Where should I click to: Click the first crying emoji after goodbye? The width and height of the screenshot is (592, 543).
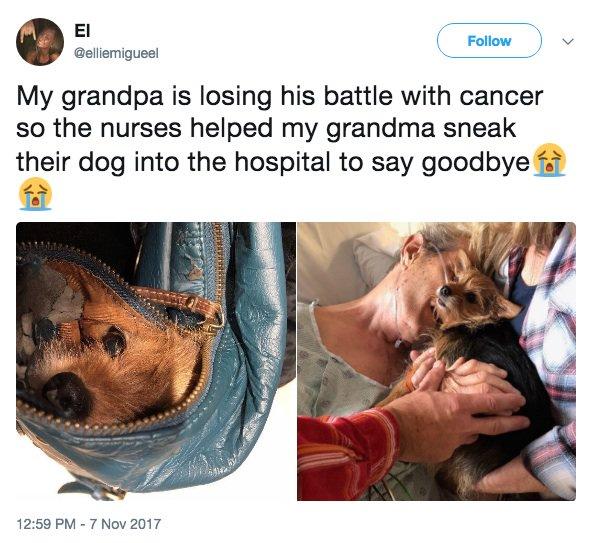coord(549,160)
